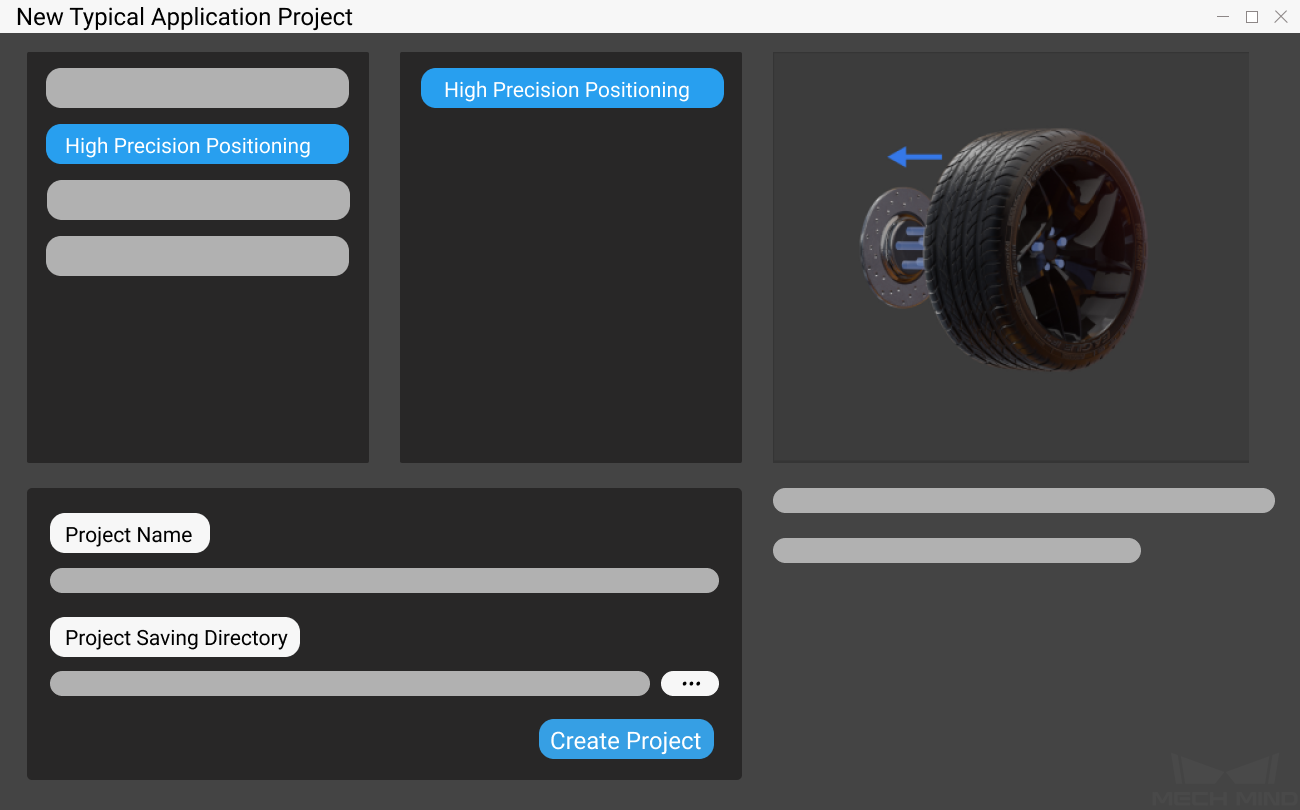
Task: Click the tire and brake disc preview image
Action: click(x=1010, y=257)
